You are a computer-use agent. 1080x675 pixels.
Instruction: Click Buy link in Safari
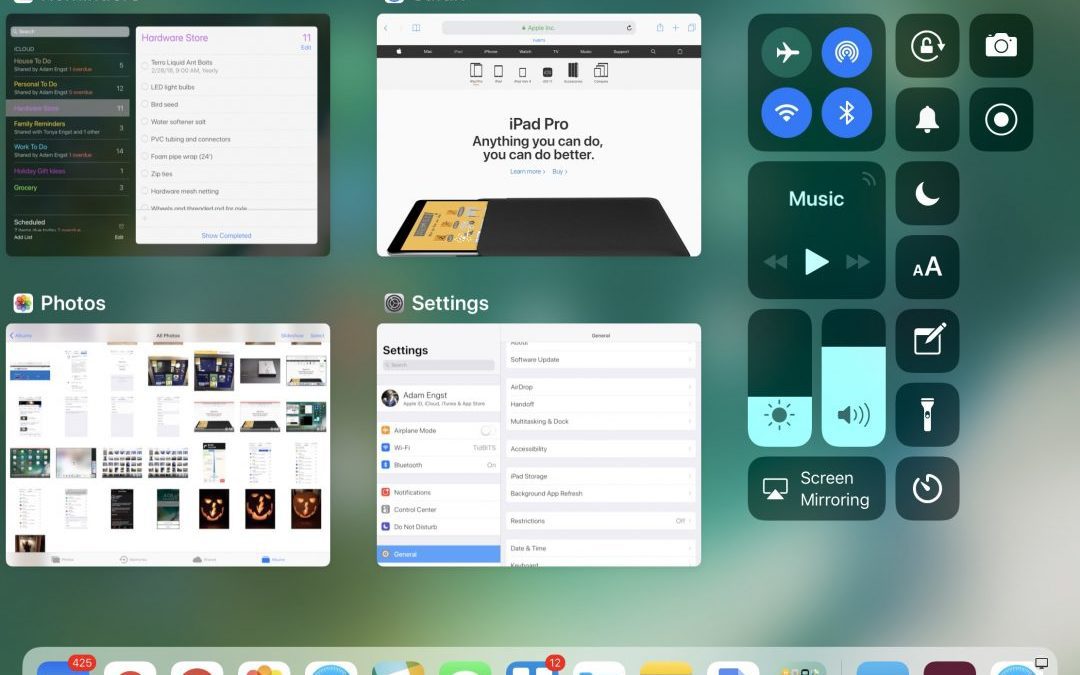[559, 172]
